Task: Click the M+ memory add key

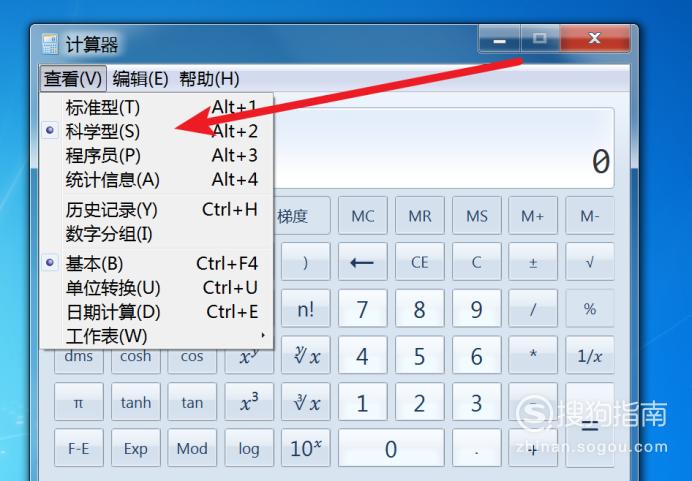Action: (533, 216)
